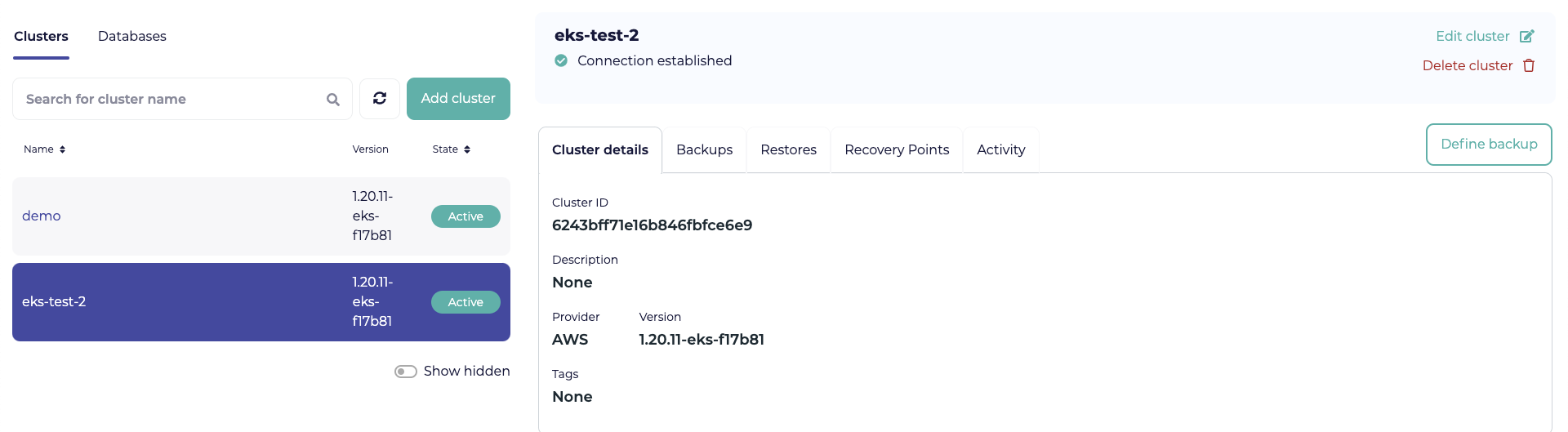Select the eks-test-2 cluster row
This screenshot has height=432, width=1568.
pyautogui.click(x=261, y=302)
